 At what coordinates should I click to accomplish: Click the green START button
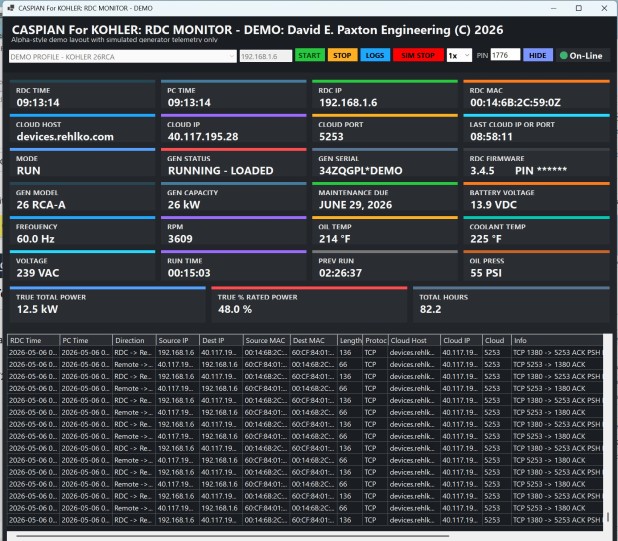(310, 56)
